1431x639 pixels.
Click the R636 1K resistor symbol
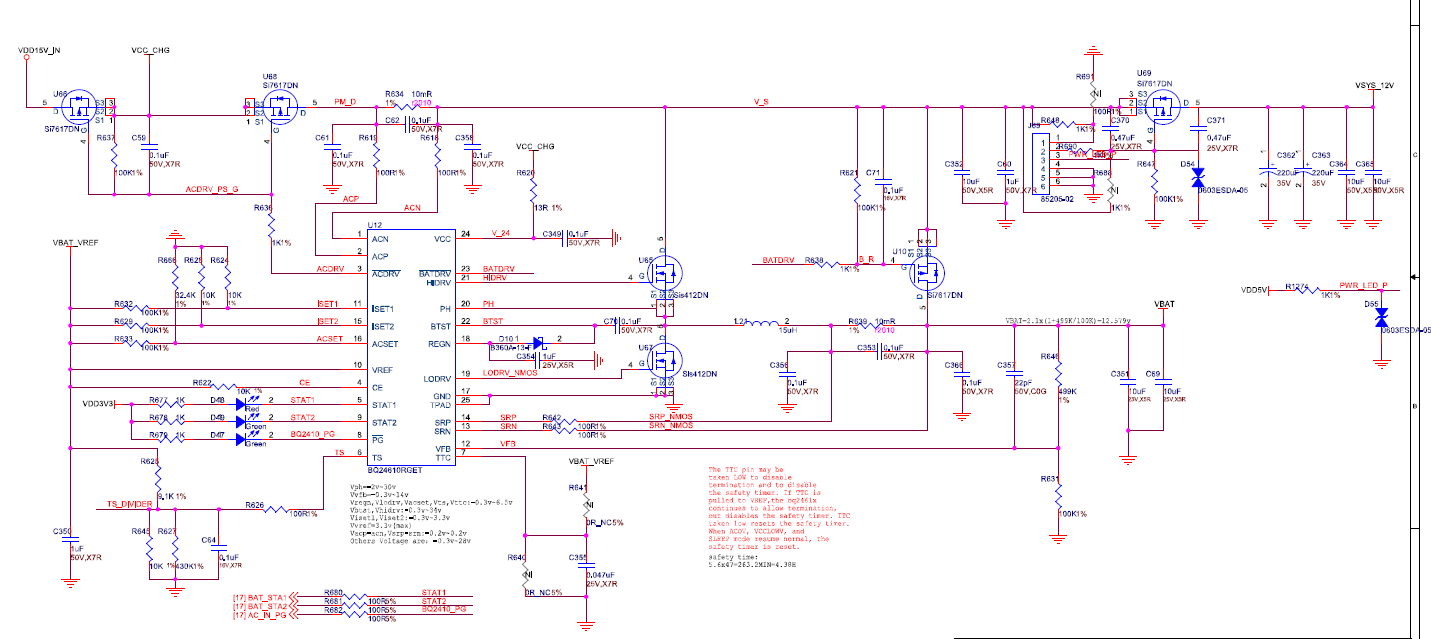point(273,227)
